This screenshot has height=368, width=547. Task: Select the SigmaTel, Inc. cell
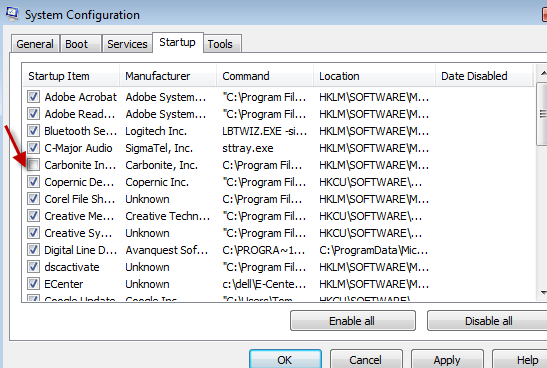[159, 148]
